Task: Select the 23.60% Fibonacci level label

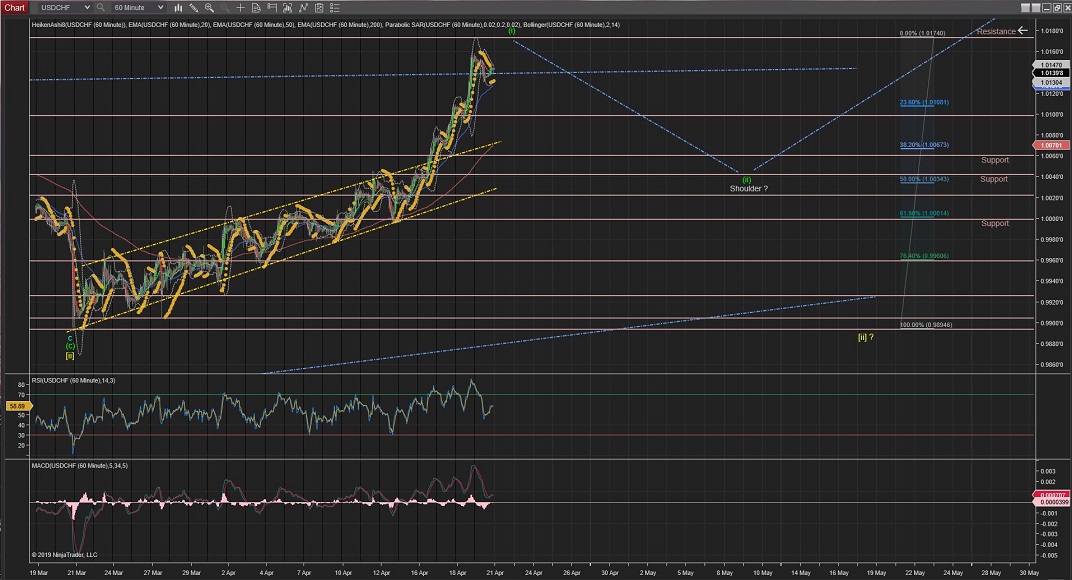Action: point(924,103)
